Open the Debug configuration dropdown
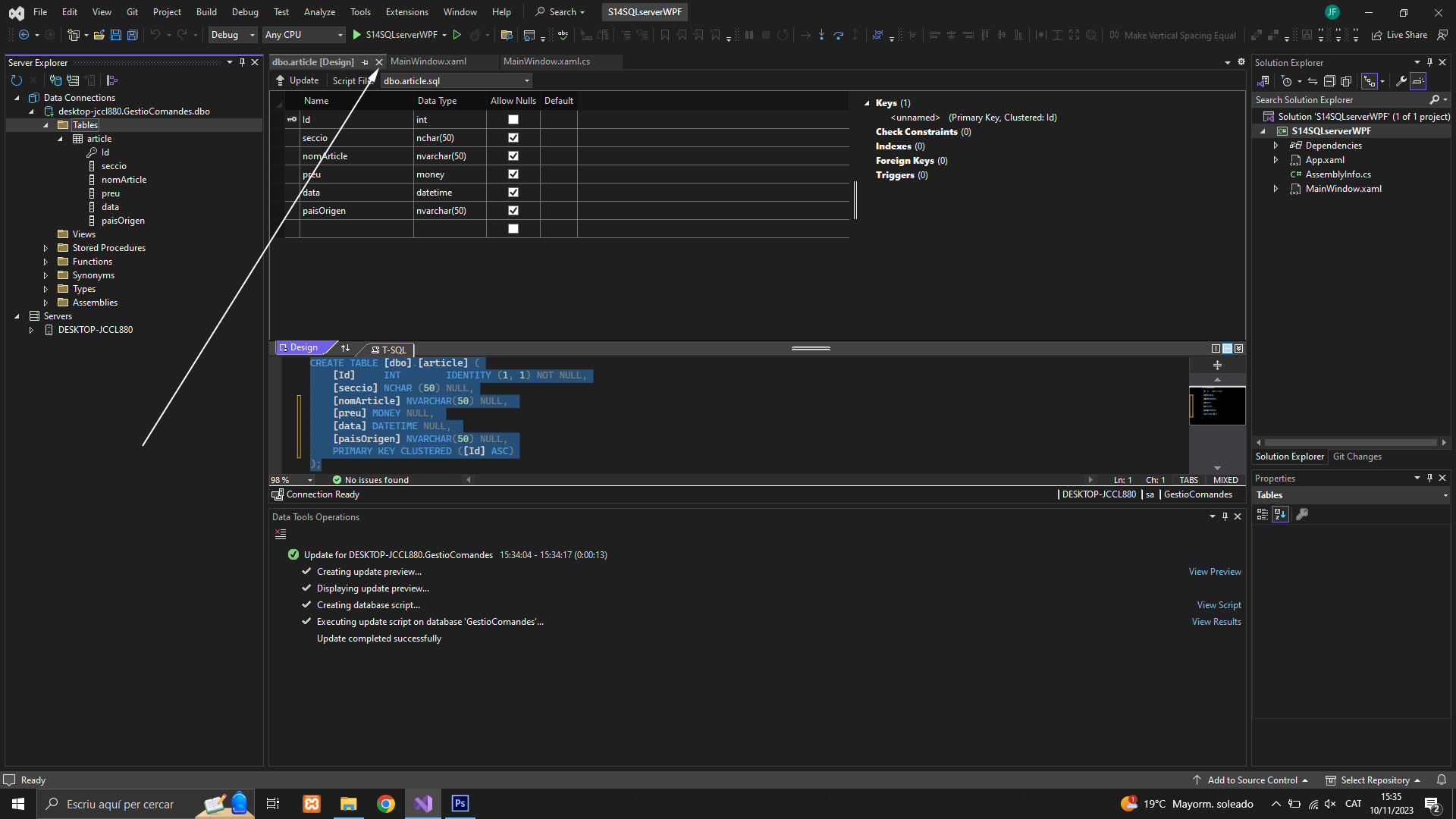Screen dimensions: 1456x819 click(233, 35)
